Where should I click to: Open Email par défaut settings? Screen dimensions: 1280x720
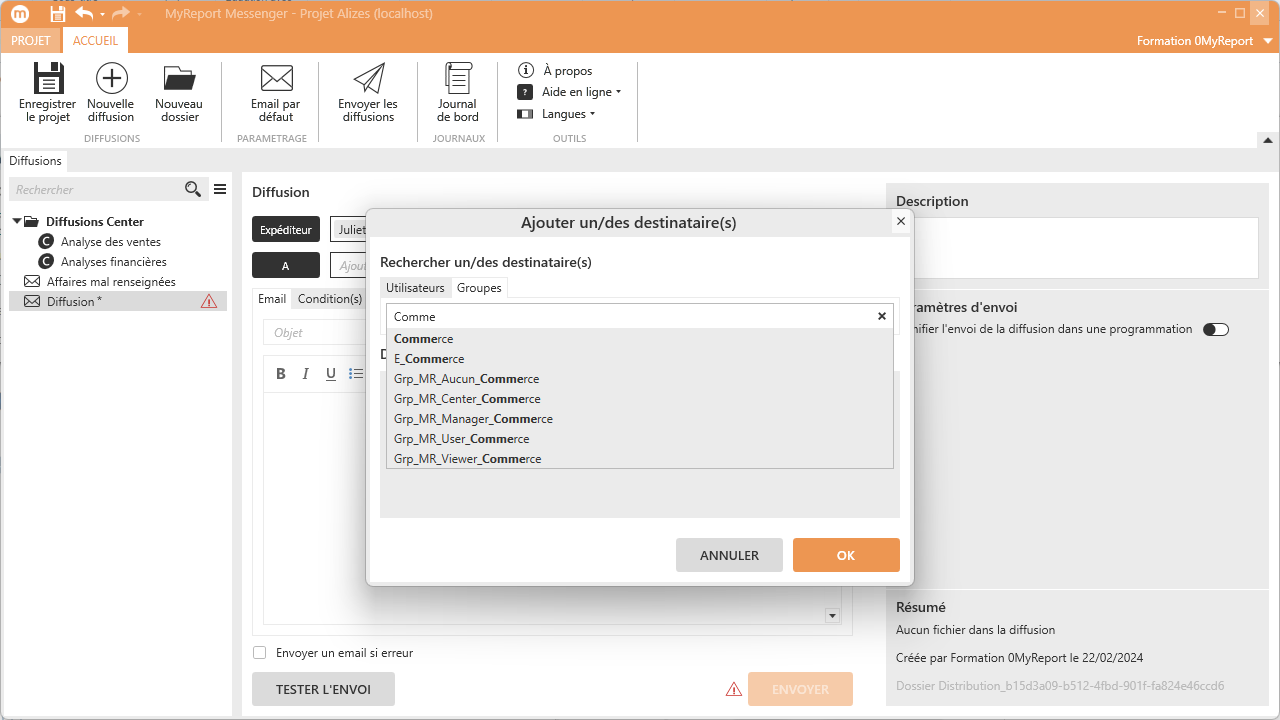(276, 80)
